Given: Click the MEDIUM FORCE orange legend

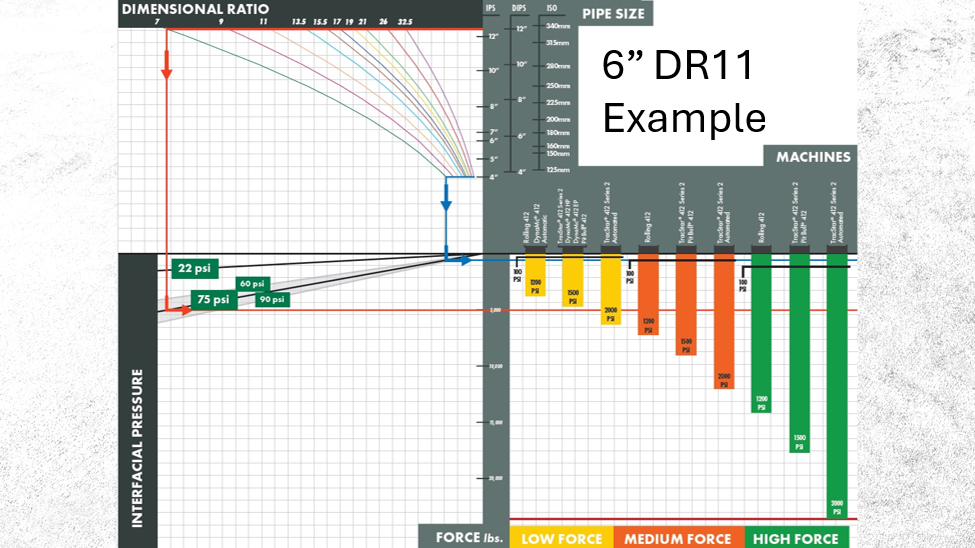Looking at the screenshot, I should [678, 538].
